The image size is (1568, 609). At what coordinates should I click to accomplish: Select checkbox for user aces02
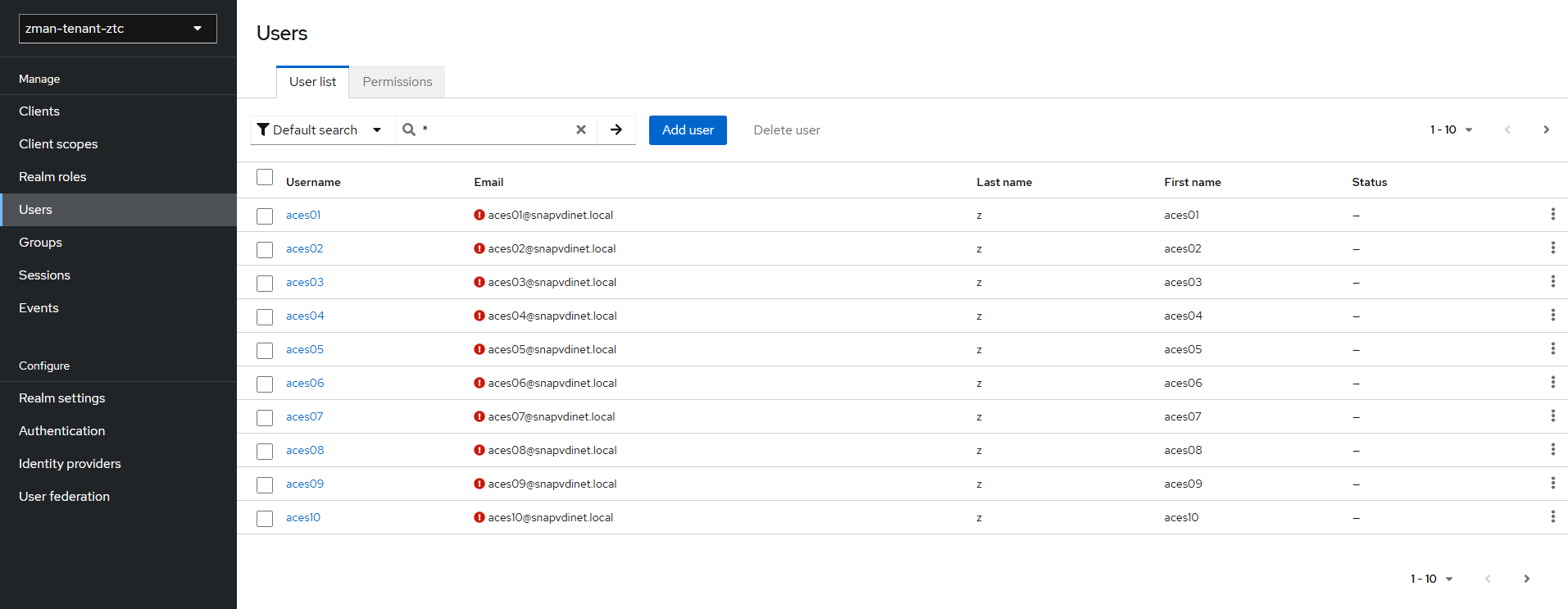[265, 250]
